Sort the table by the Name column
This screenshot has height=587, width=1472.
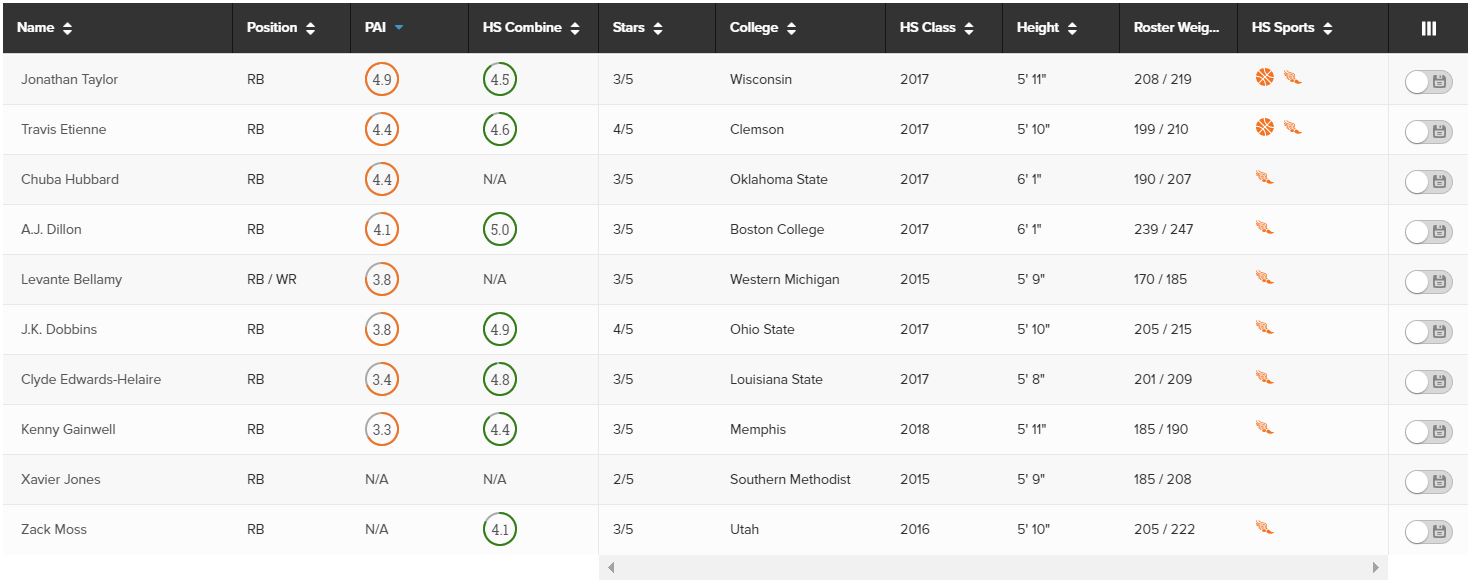click(x=45, y=28)
